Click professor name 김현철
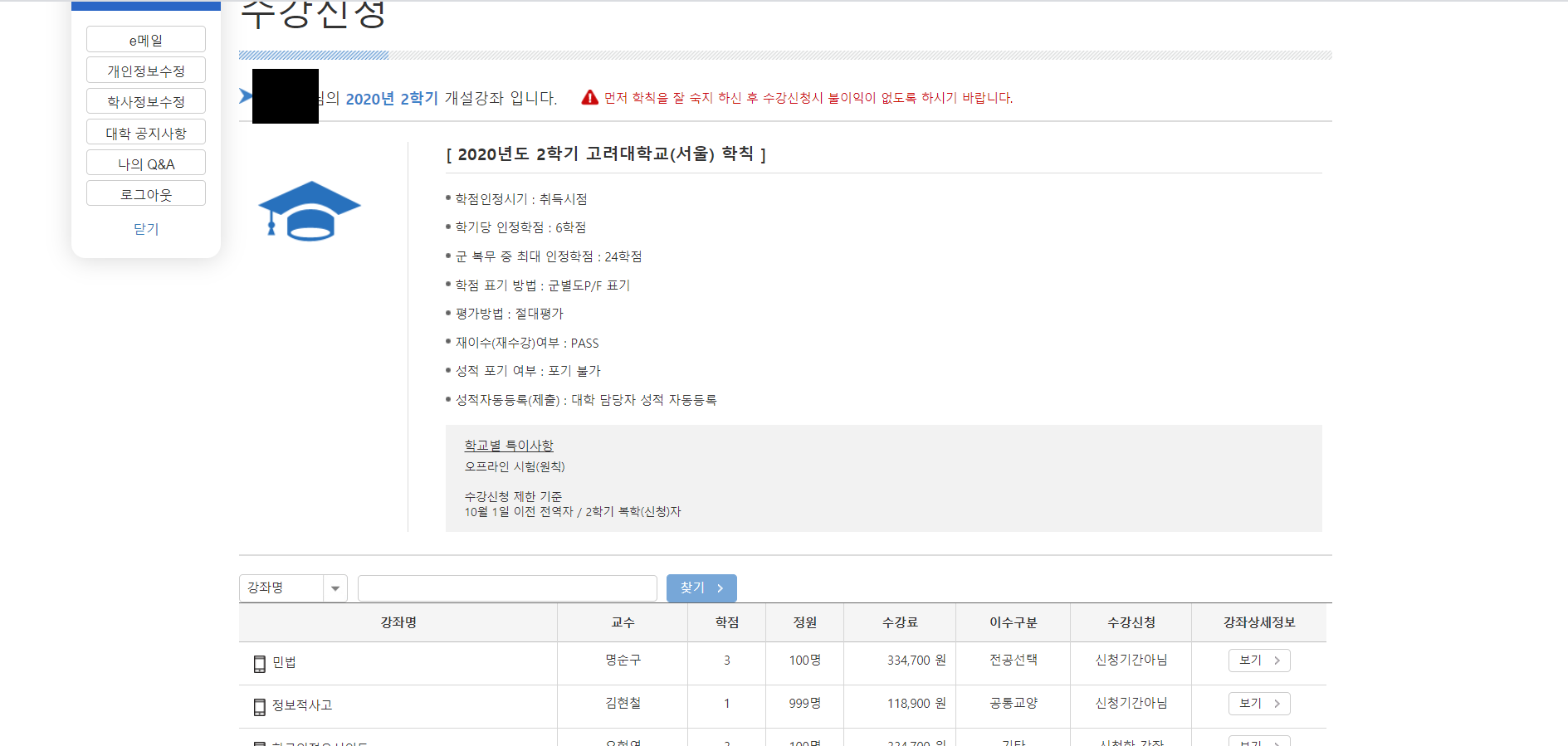 point(623,703)
